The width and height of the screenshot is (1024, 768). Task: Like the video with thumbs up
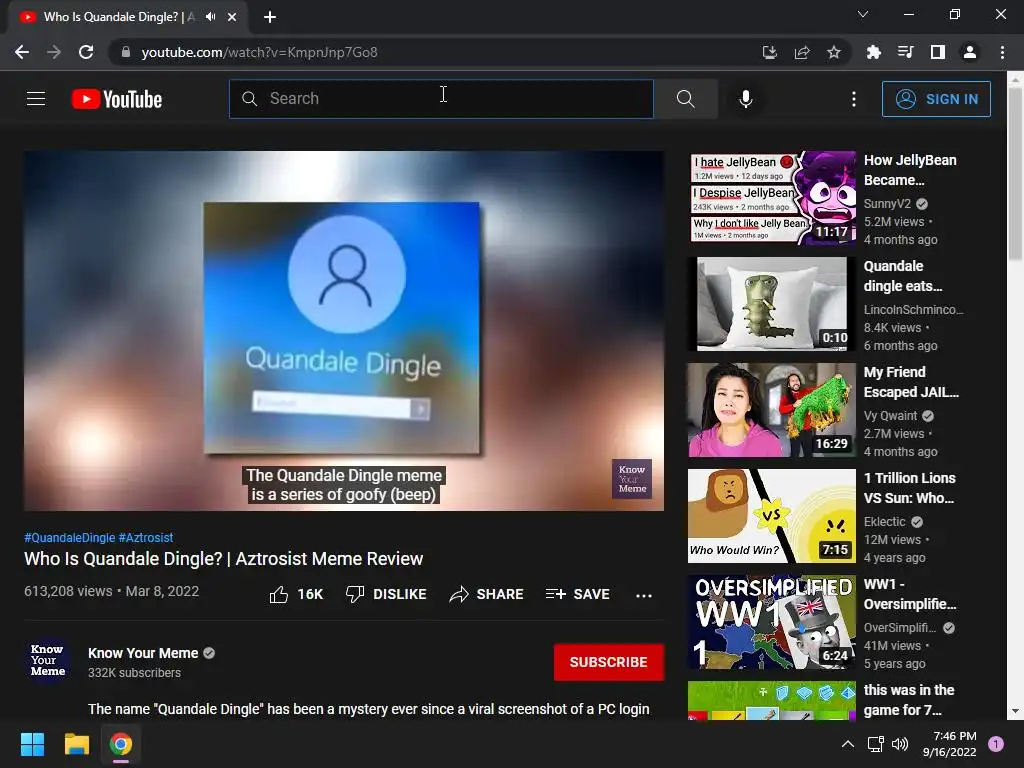pos(296,594)
